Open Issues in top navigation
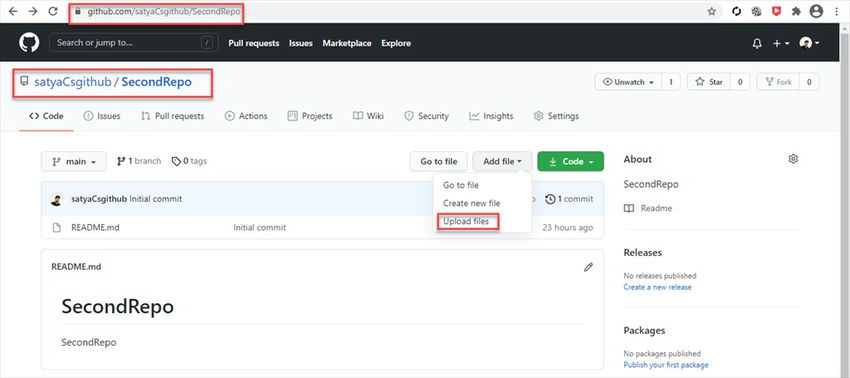 [x=301, y=43]
